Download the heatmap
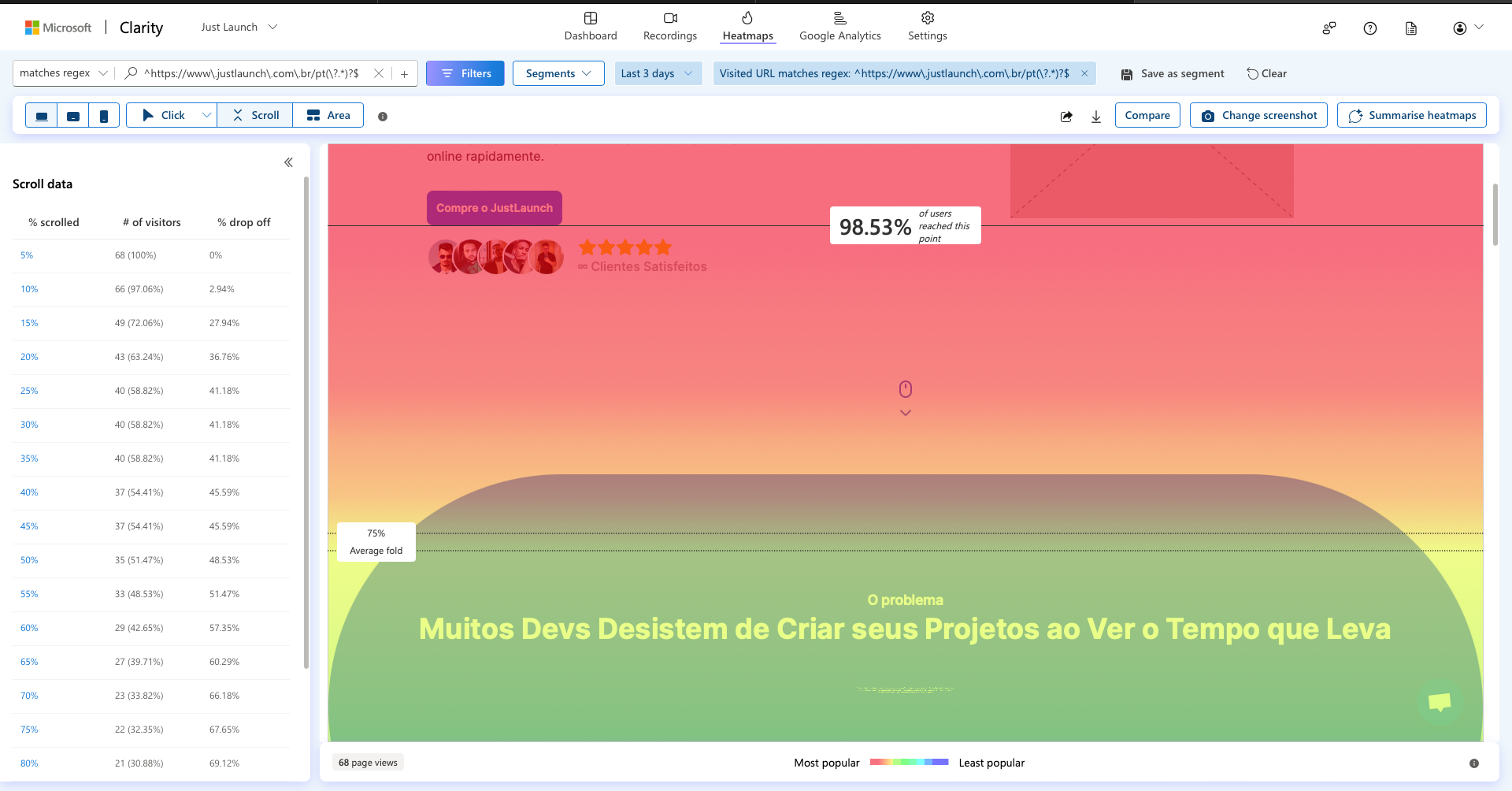 pyautogui.click(x=1096, y=117)
